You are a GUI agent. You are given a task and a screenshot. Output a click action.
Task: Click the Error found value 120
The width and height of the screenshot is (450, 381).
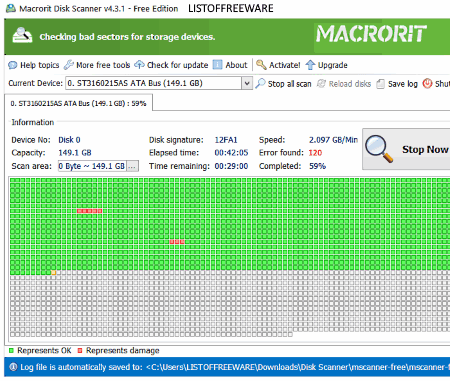tap(315, 153)
